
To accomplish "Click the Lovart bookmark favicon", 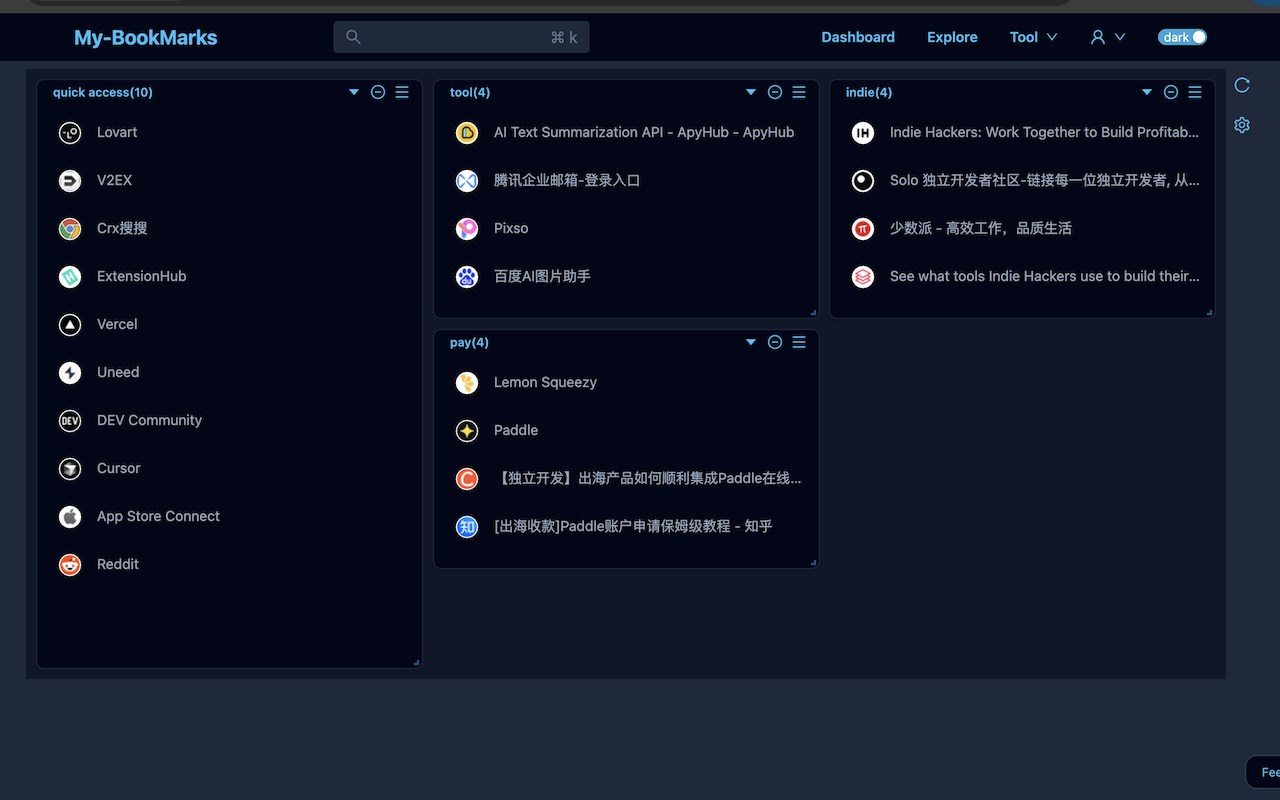I will 70,132.
